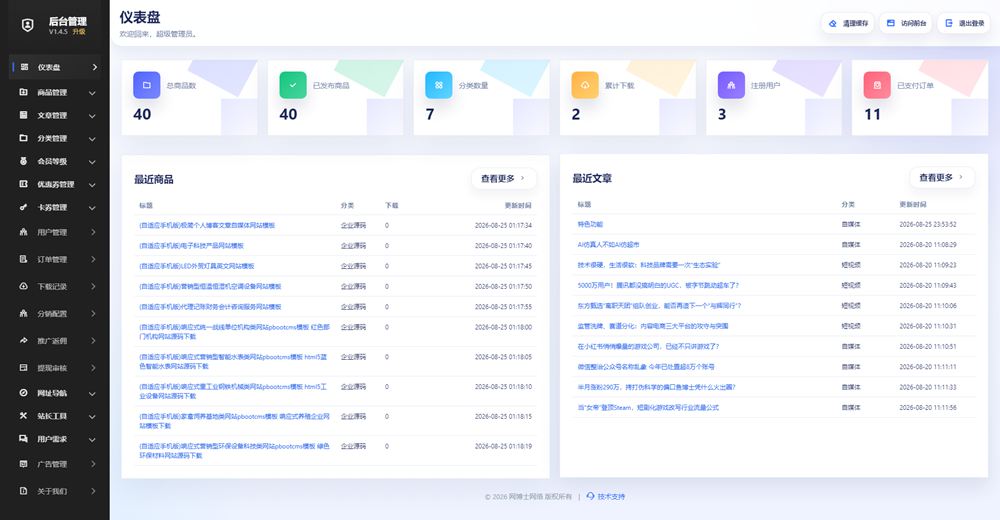Click the 退出登录 button label
The height and width of the screenshot is (520, 1000).
(x=971, y=23)
